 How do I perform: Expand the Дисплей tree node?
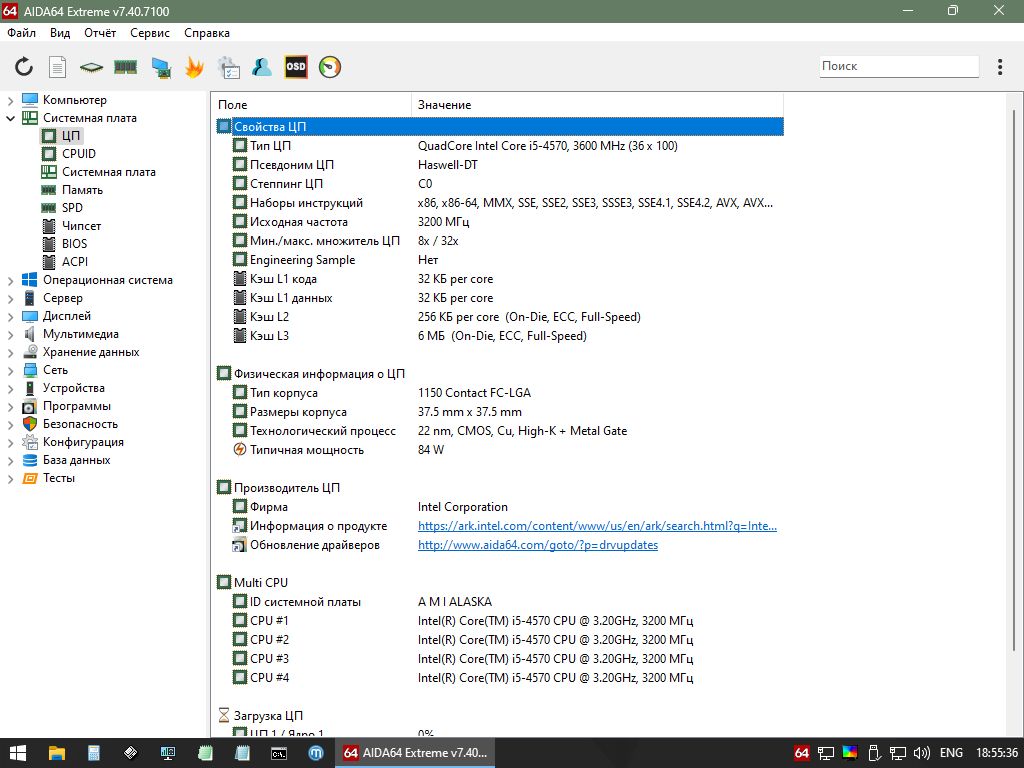[x=10, y=317]
